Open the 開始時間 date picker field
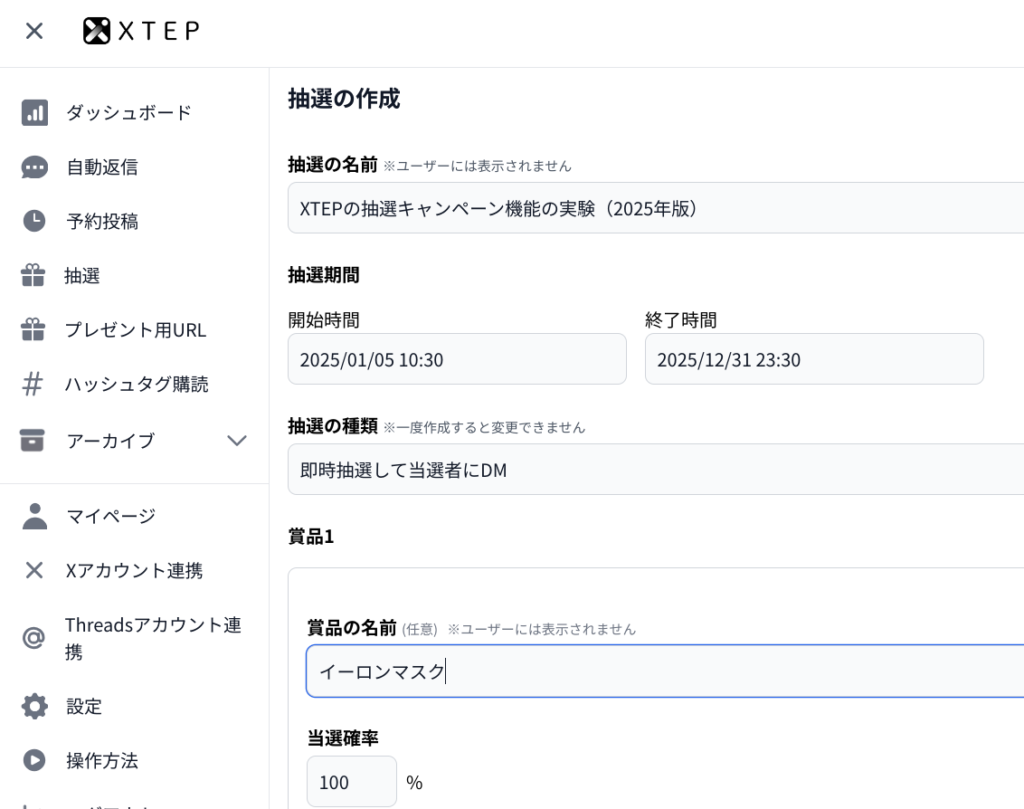This screenshot has width=1024, height=809. [457, 358]
